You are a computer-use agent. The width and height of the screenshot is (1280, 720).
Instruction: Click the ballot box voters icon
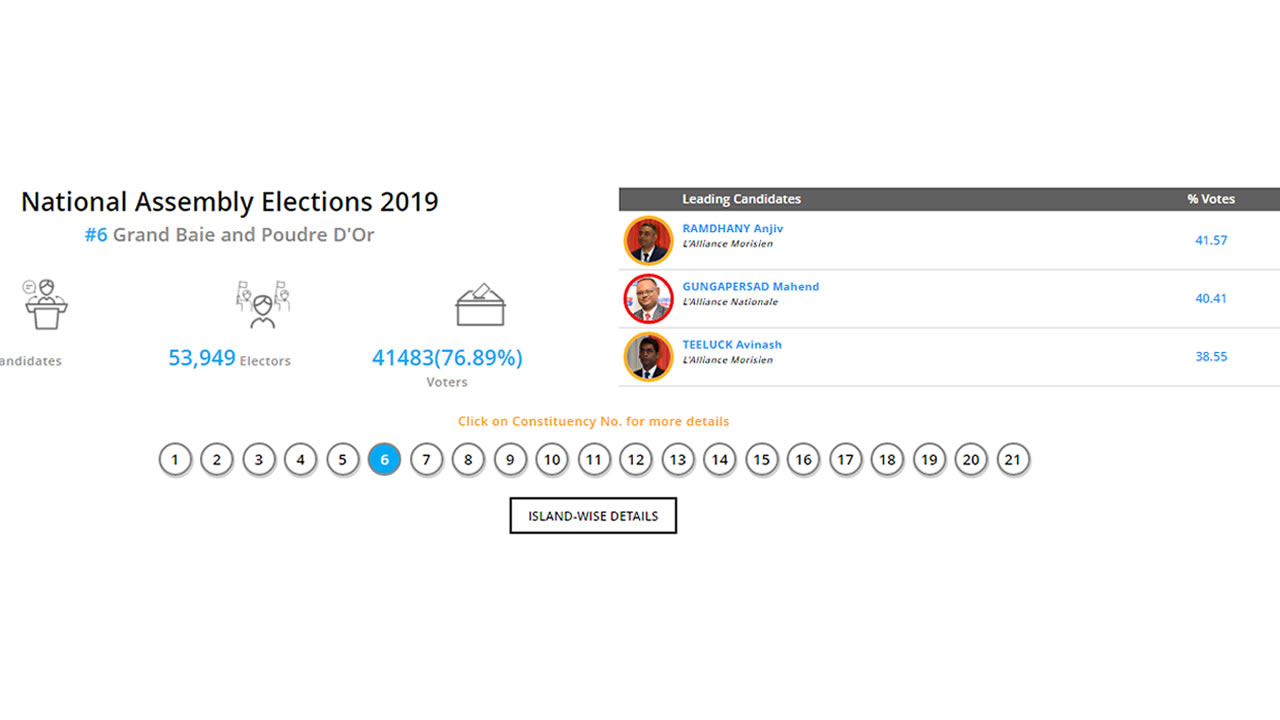point(480,304)
